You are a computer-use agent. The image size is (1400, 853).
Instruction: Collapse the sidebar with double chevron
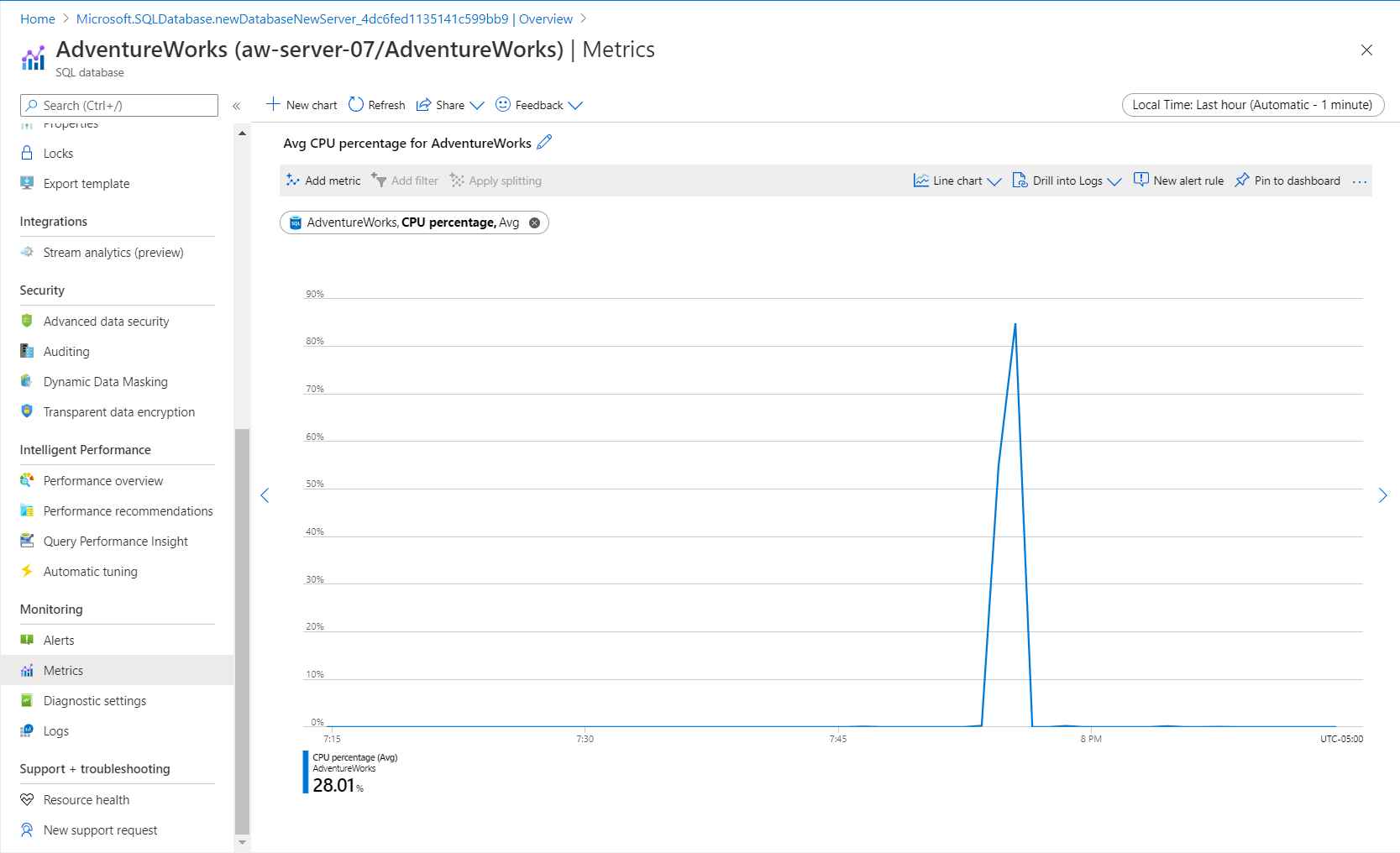click(237, 106)
